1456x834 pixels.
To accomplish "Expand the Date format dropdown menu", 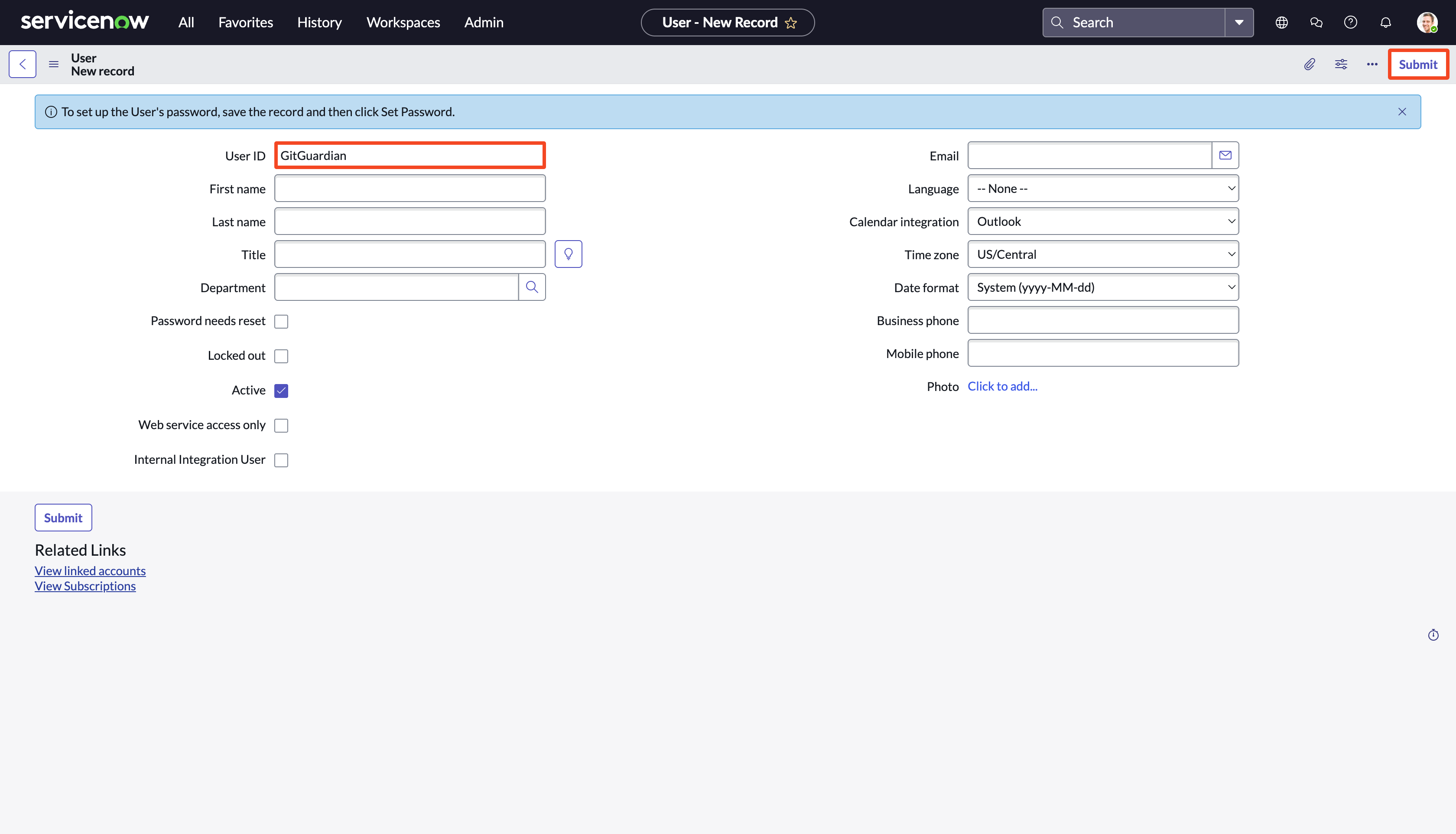I will click(x=1102, y=287).
